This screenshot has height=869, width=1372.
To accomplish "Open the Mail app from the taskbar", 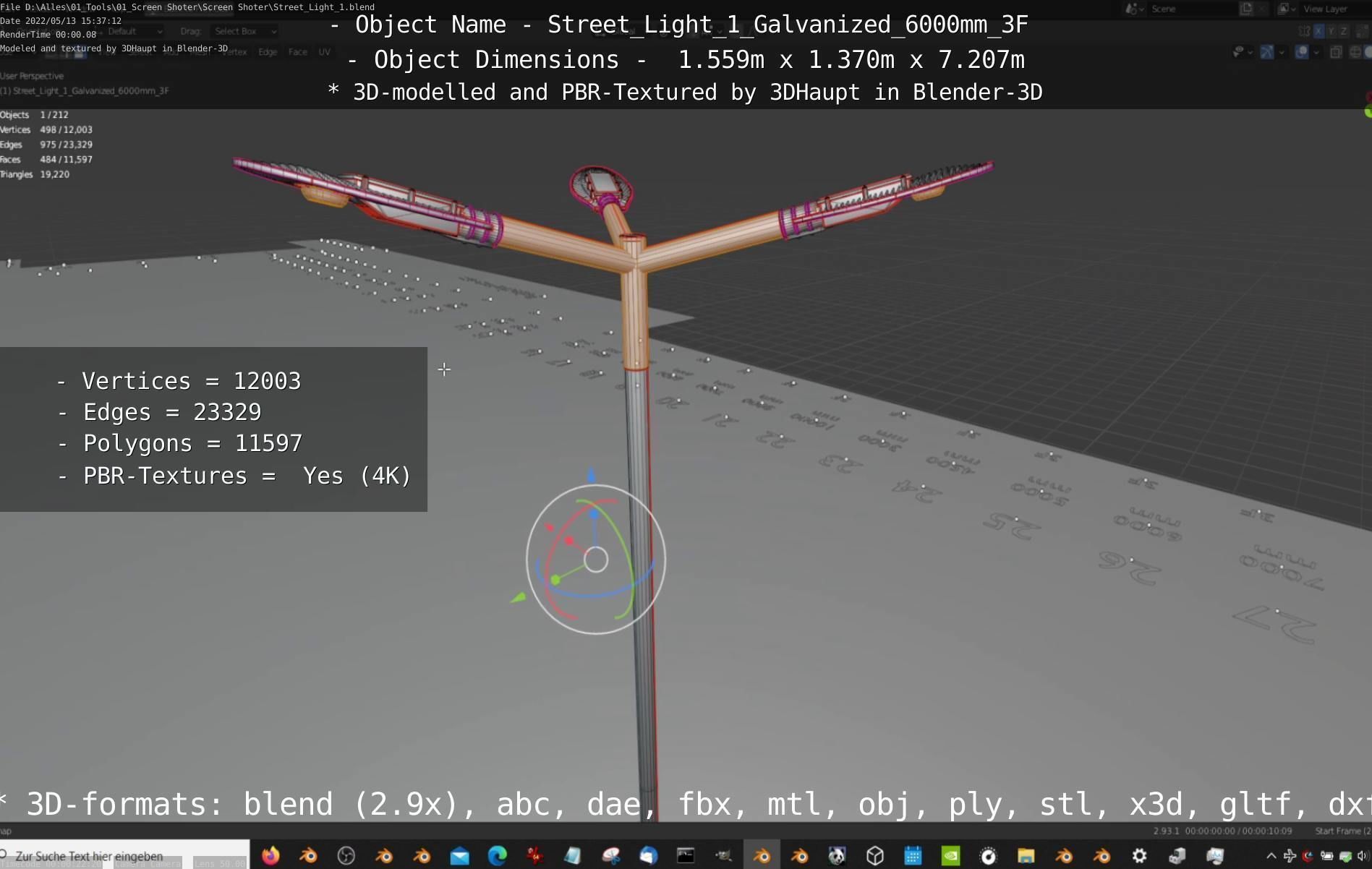I will coord(459,856).
